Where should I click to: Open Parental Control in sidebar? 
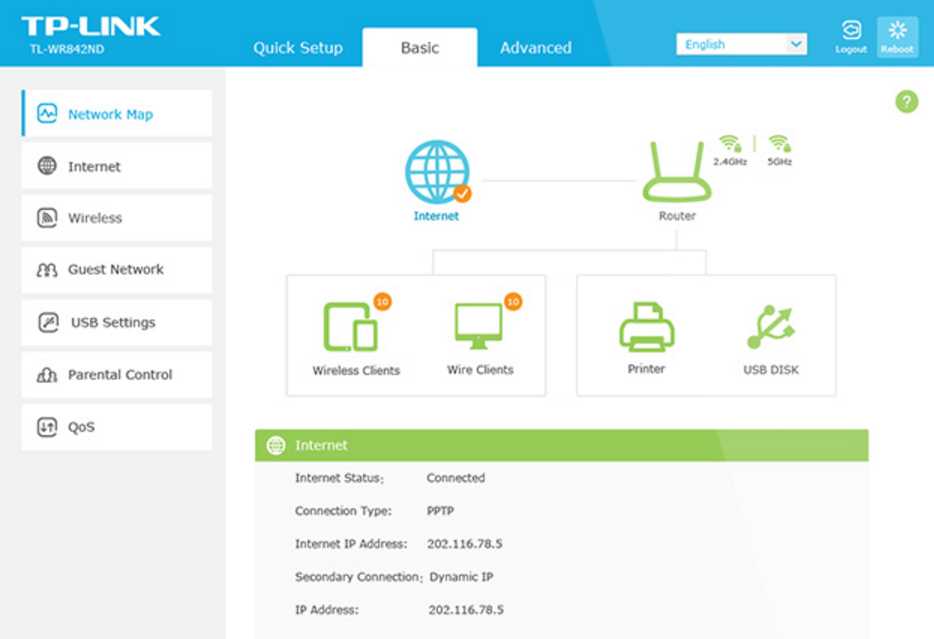pos(116,375)
